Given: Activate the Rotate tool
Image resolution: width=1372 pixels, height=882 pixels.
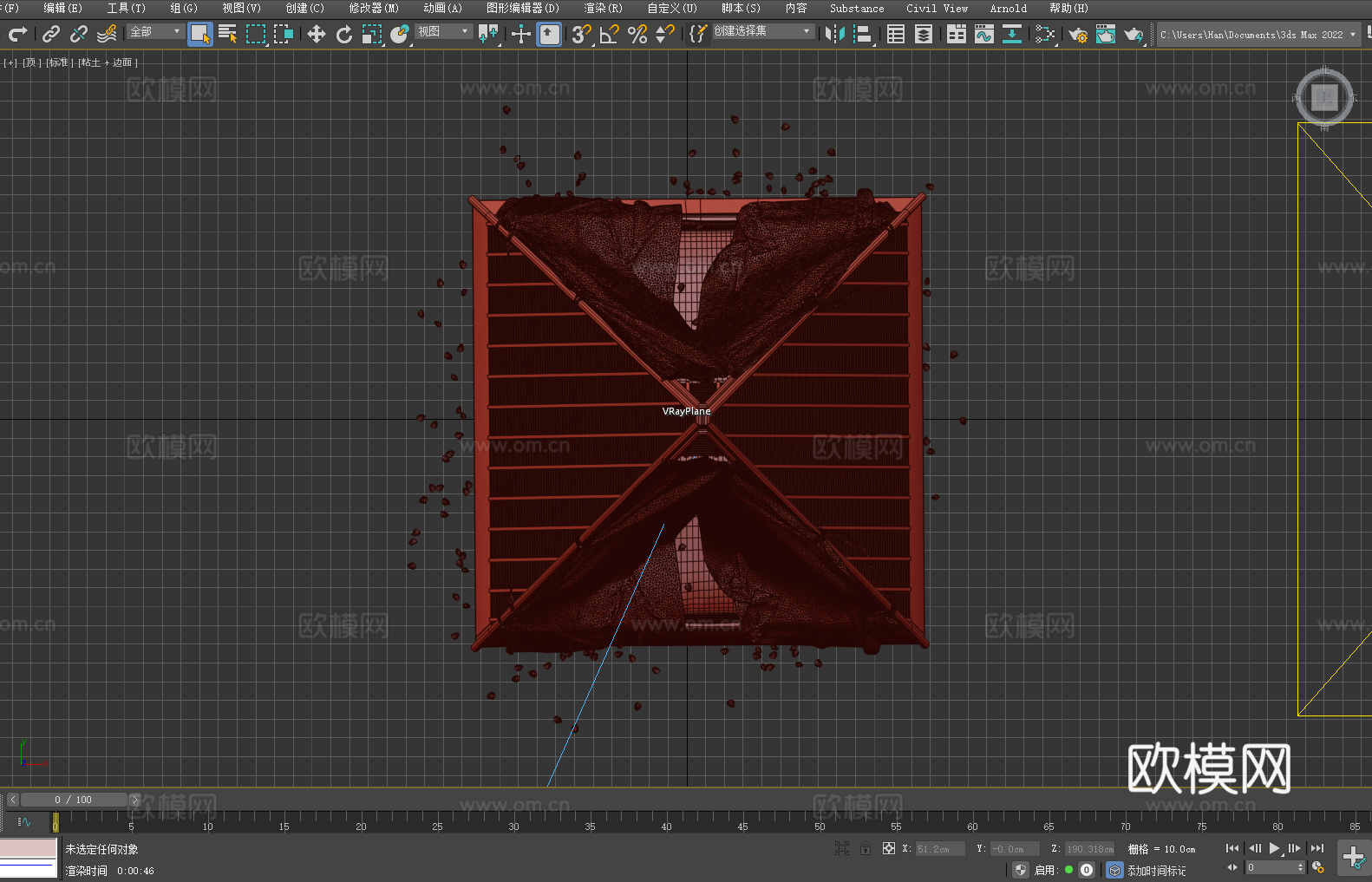Looking at the screenshot, I should (344, 34).
